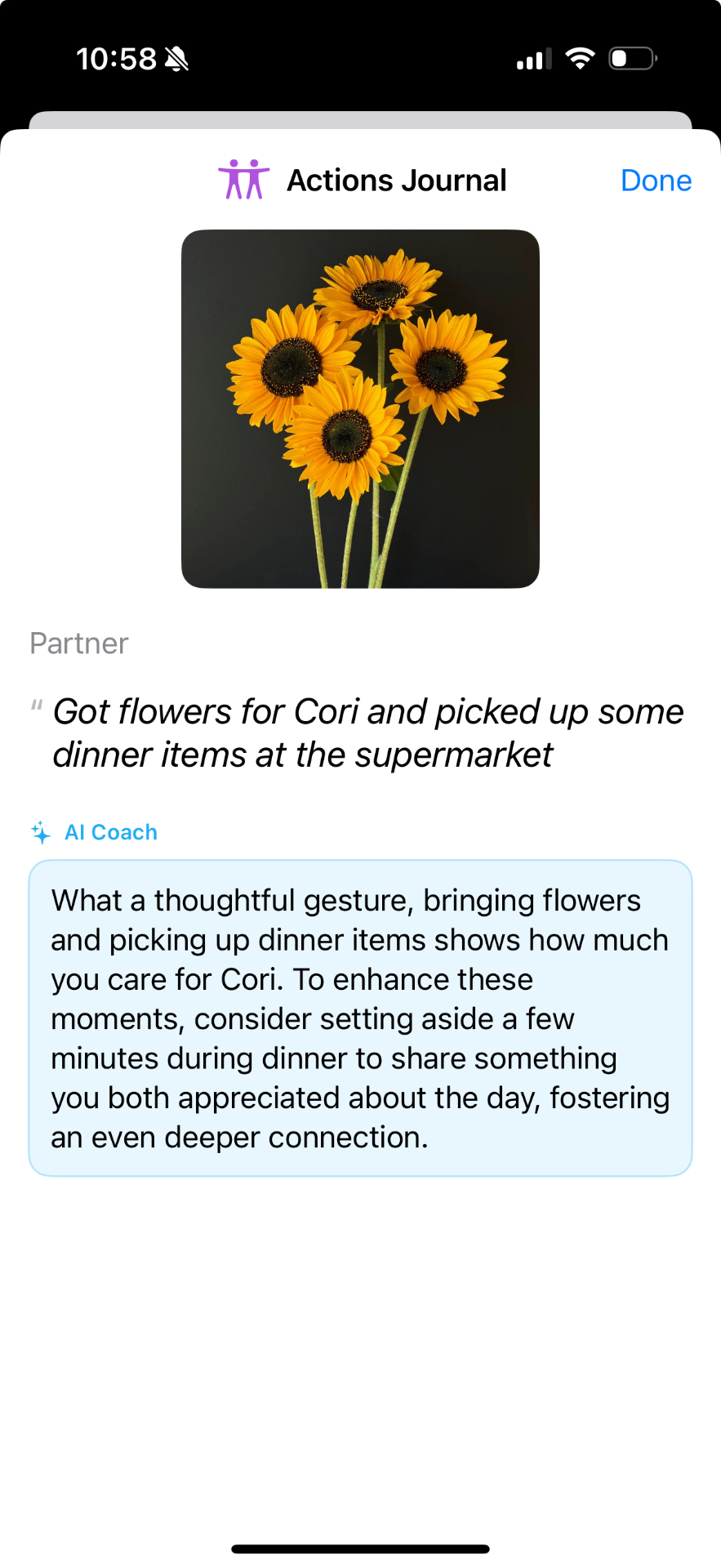Select the italic journal entry text

point(367,733)
